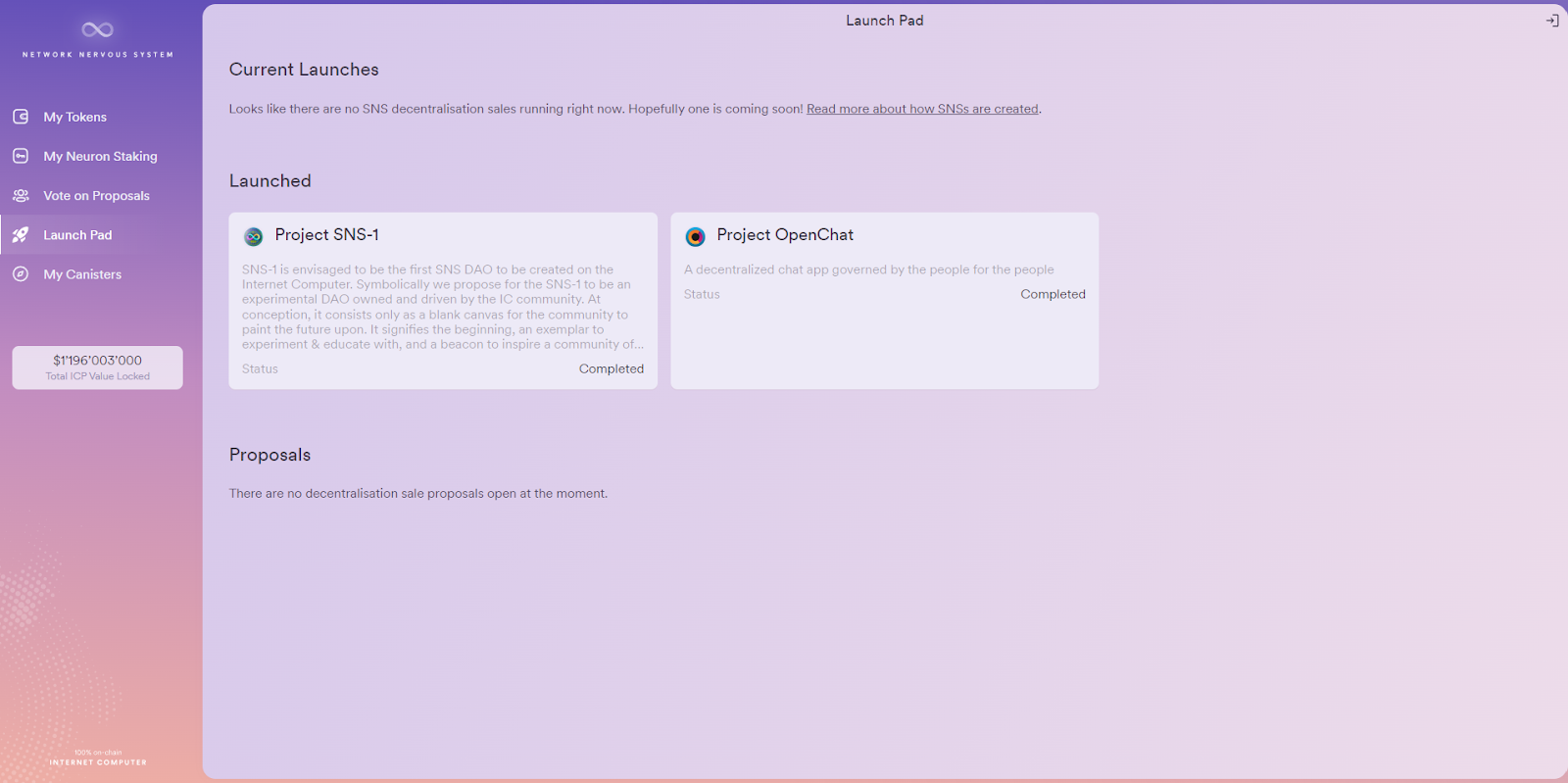Click the sign-in arrow icon at top right

(1552, 21)
